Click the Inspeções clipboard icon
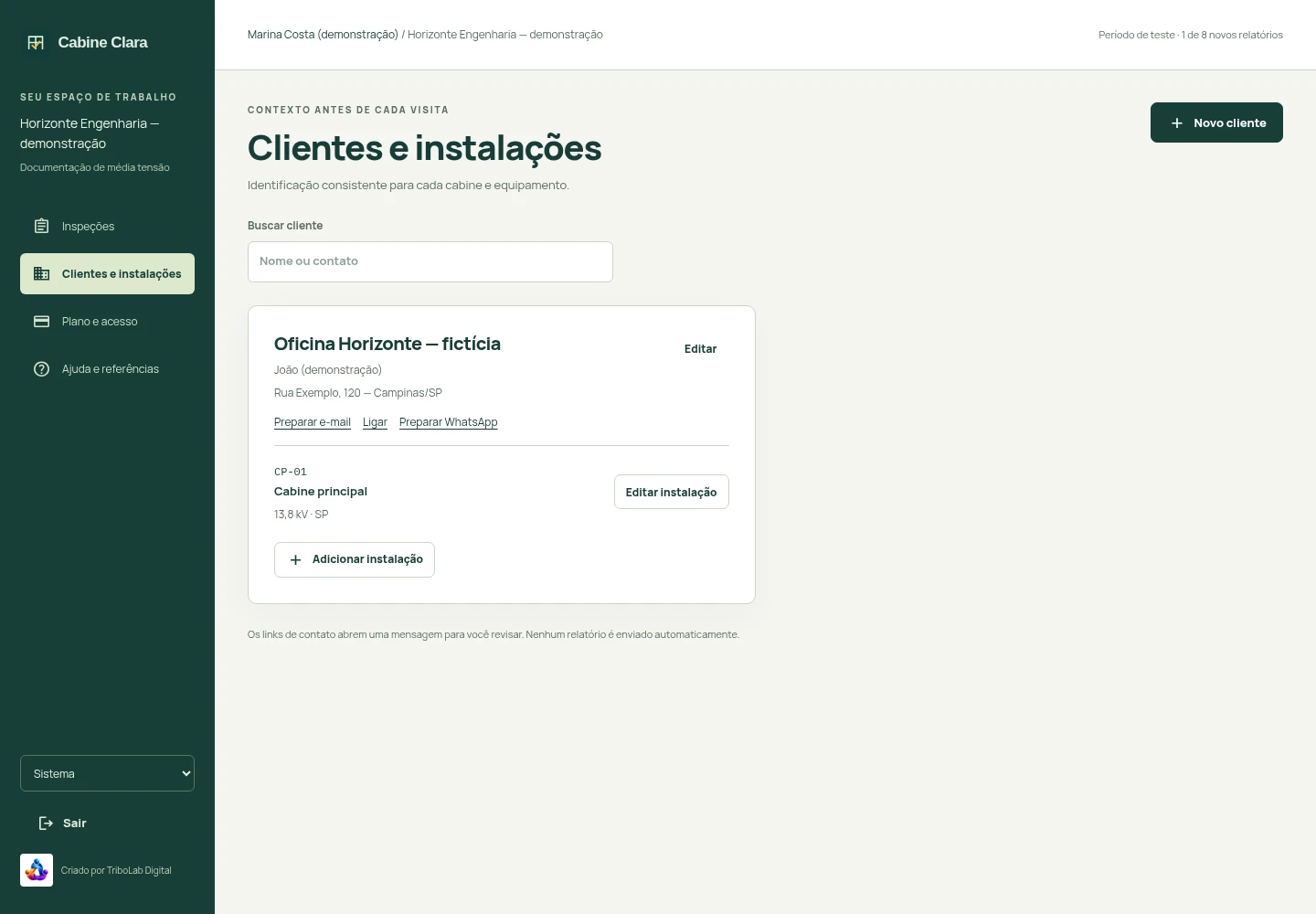The image size is (1316, 914). pos(41,226)
